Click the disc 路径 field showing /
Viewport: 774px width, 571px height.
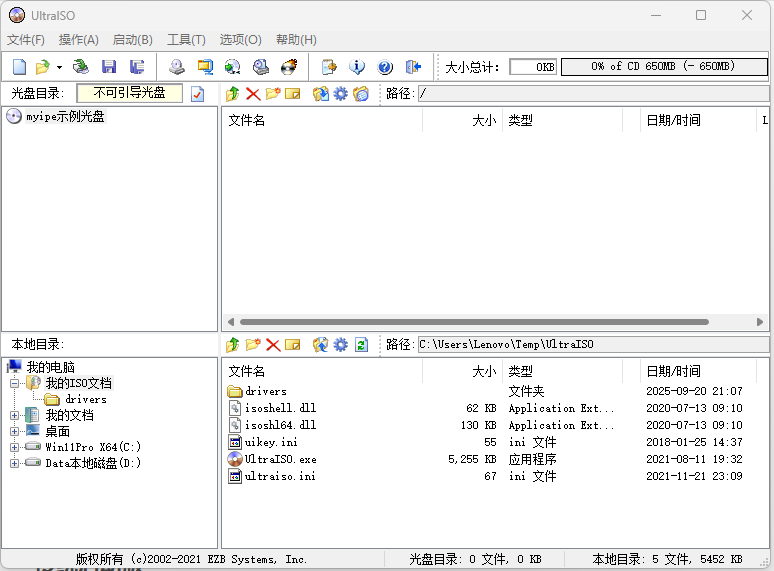tap(593, 93)
